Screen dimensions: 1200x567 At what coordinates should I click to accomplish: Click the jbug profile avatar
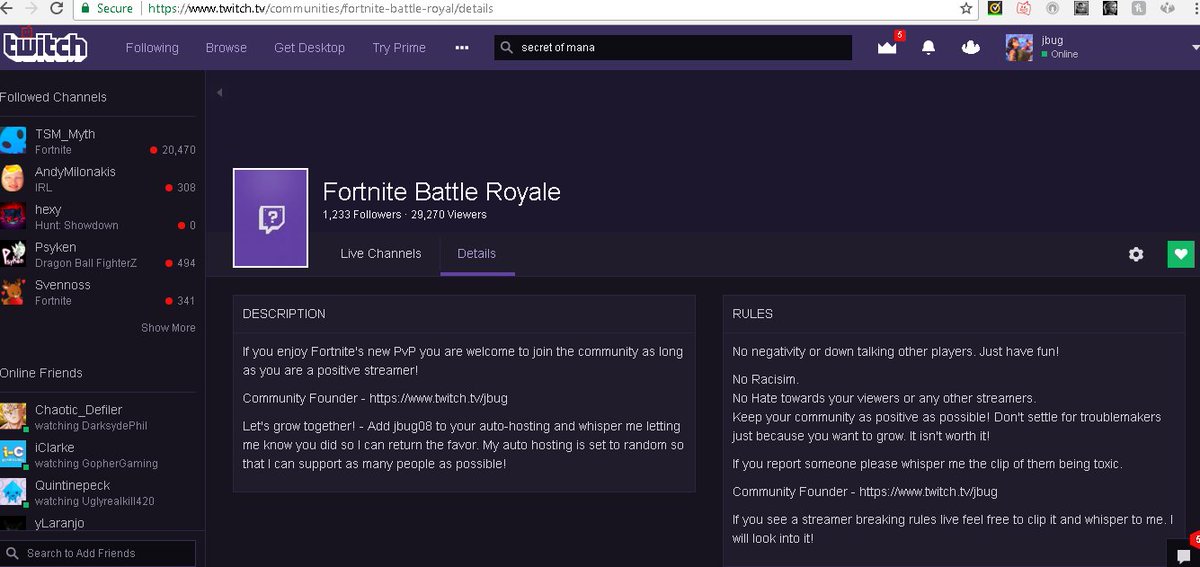tap(1019, 47)
